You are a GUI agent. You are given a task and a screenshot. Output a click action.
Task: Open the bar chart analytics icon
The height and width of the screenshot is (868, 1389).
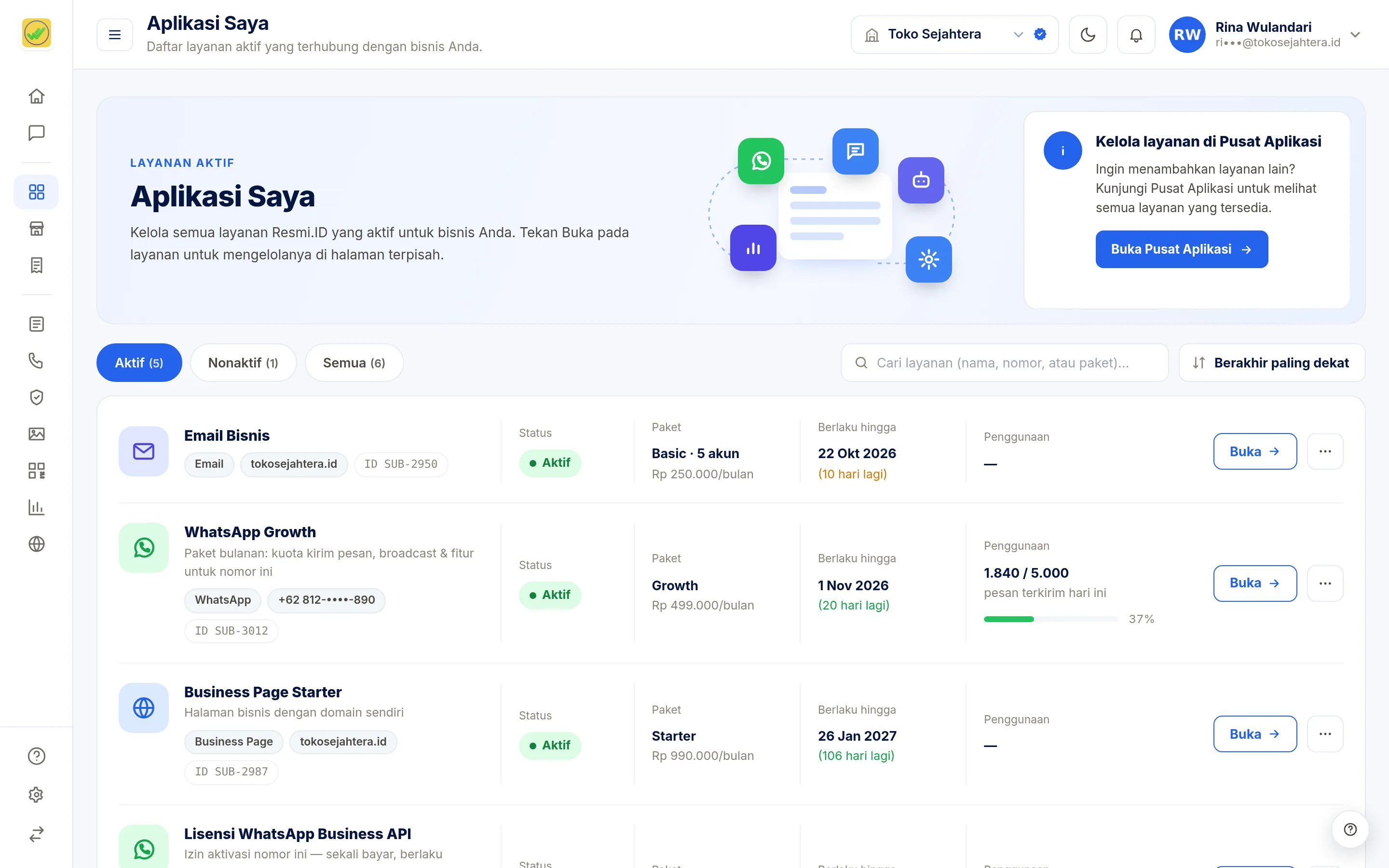point(36,507)
